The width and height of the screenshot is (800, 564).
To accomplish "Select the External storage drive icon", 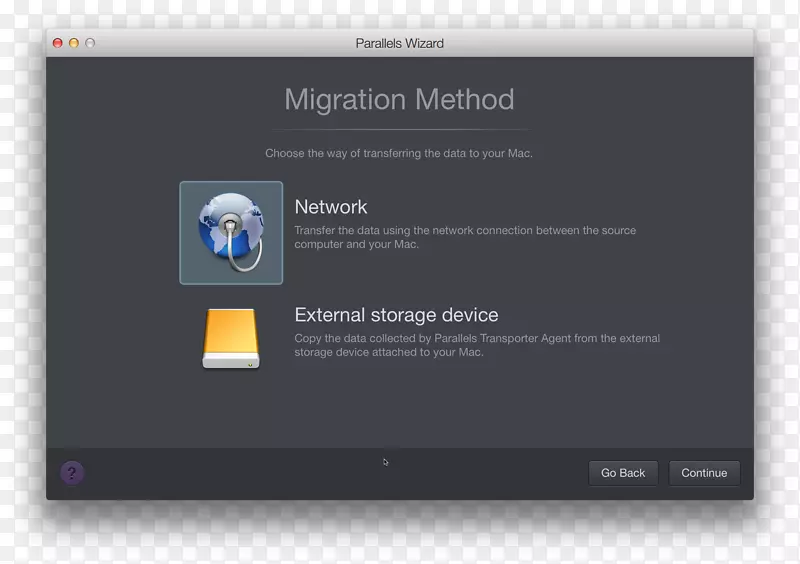I will click(x=231, y=338).
